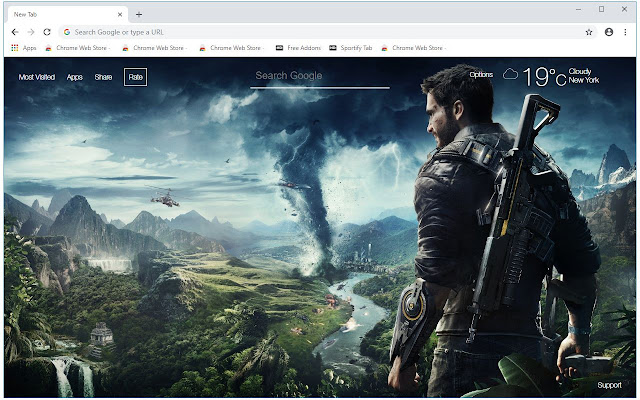Open a new tab with the plus button
The width and height of the screenshot is (640, 400).
coord(139,15)
